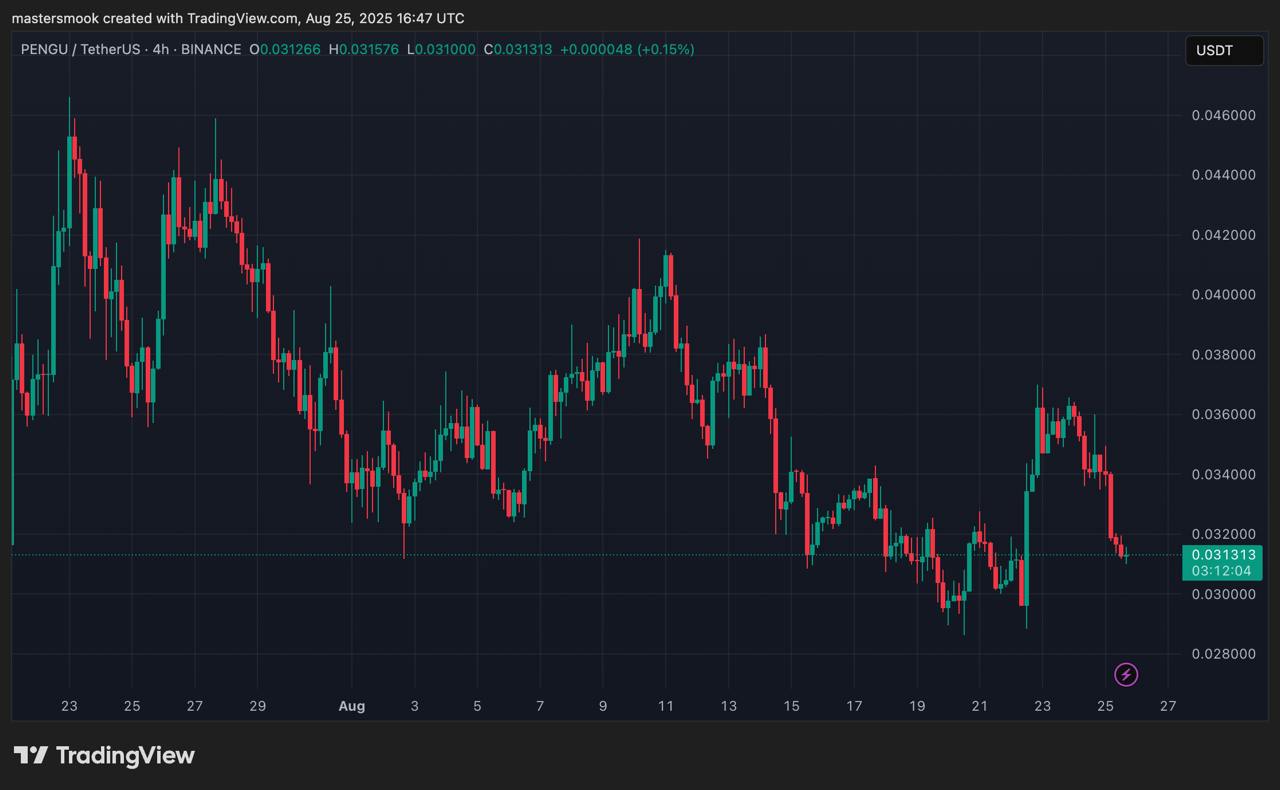Image resolution: width=1280 pixels, height=790 pixels.
Task: Click the BINANCE exchange label
Action: [211, 49]
